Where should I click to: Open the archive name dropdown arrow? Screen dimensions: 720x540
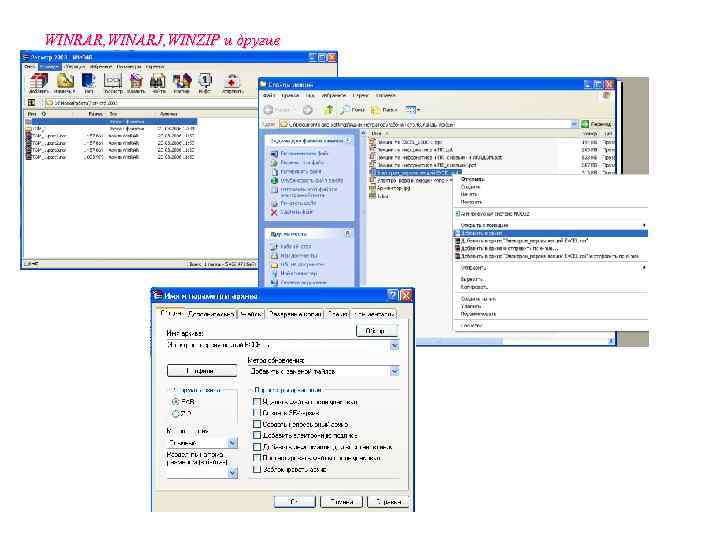point(394,346)
